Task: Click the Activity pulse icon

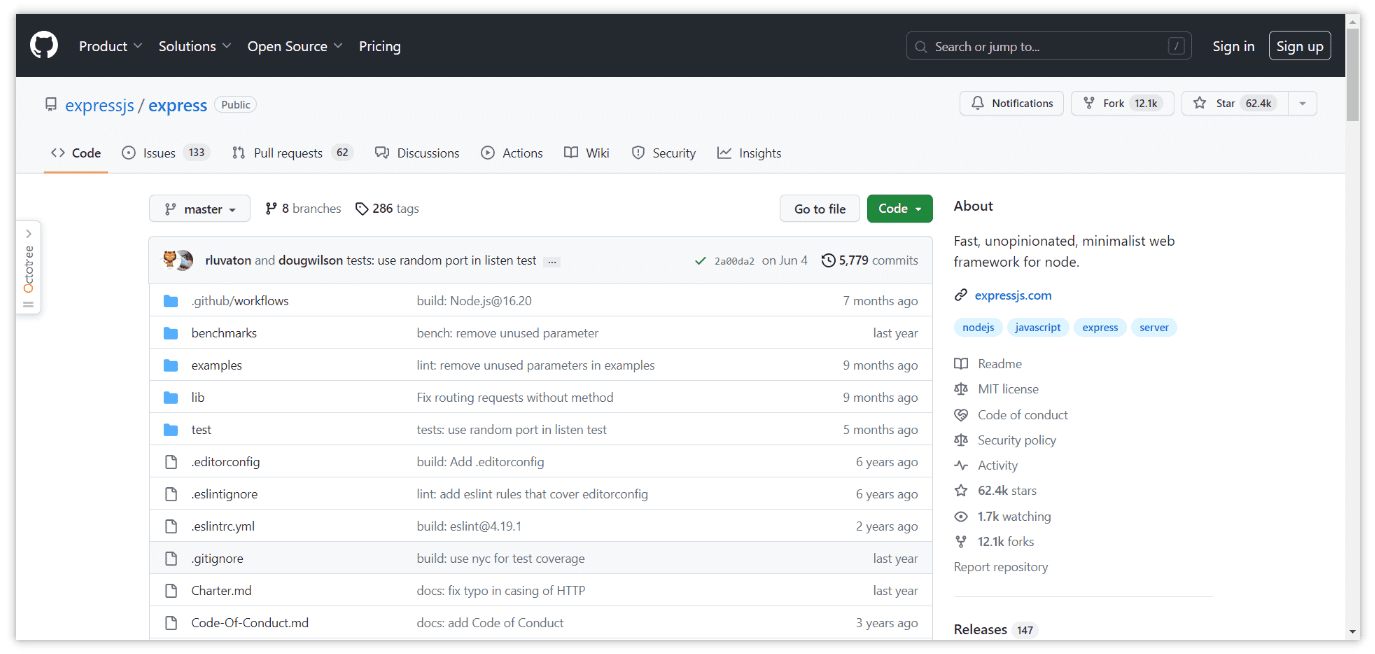Action: click(961, 465)
